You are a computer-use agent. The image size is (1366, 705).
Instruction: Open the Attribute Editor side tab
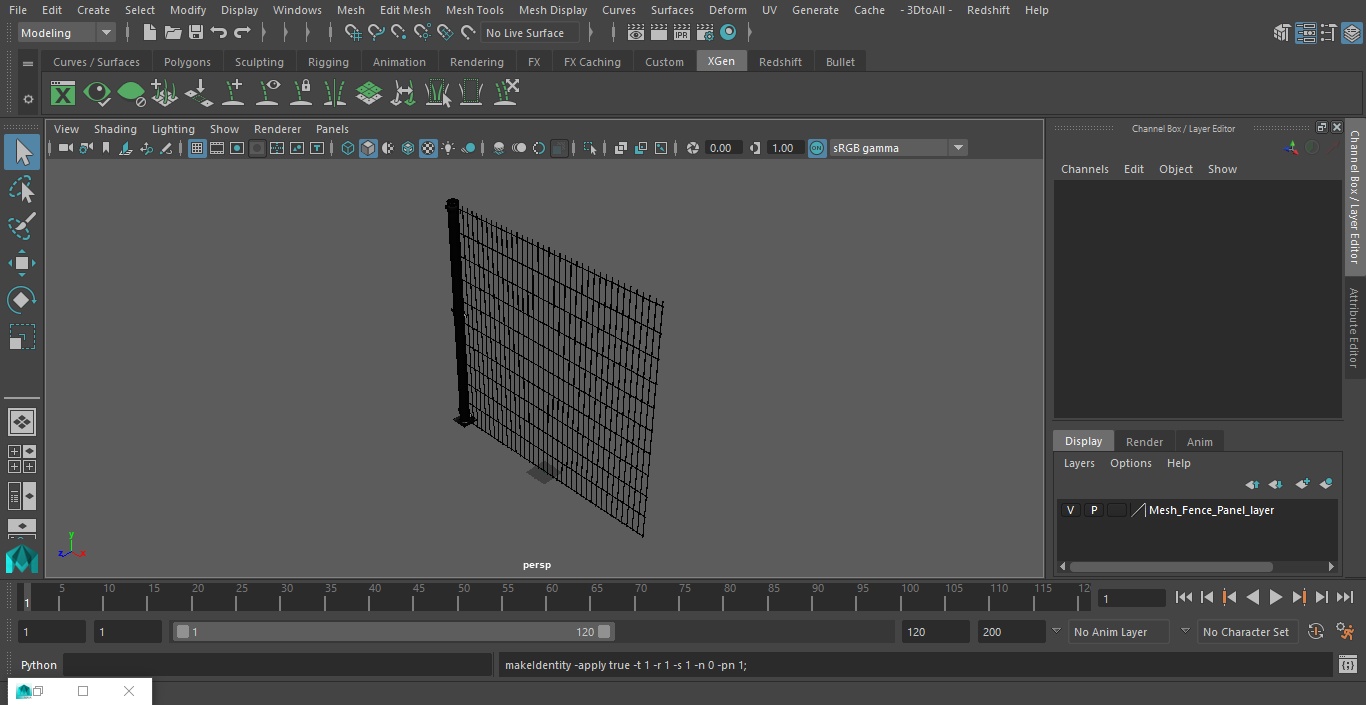(1354, 328)
